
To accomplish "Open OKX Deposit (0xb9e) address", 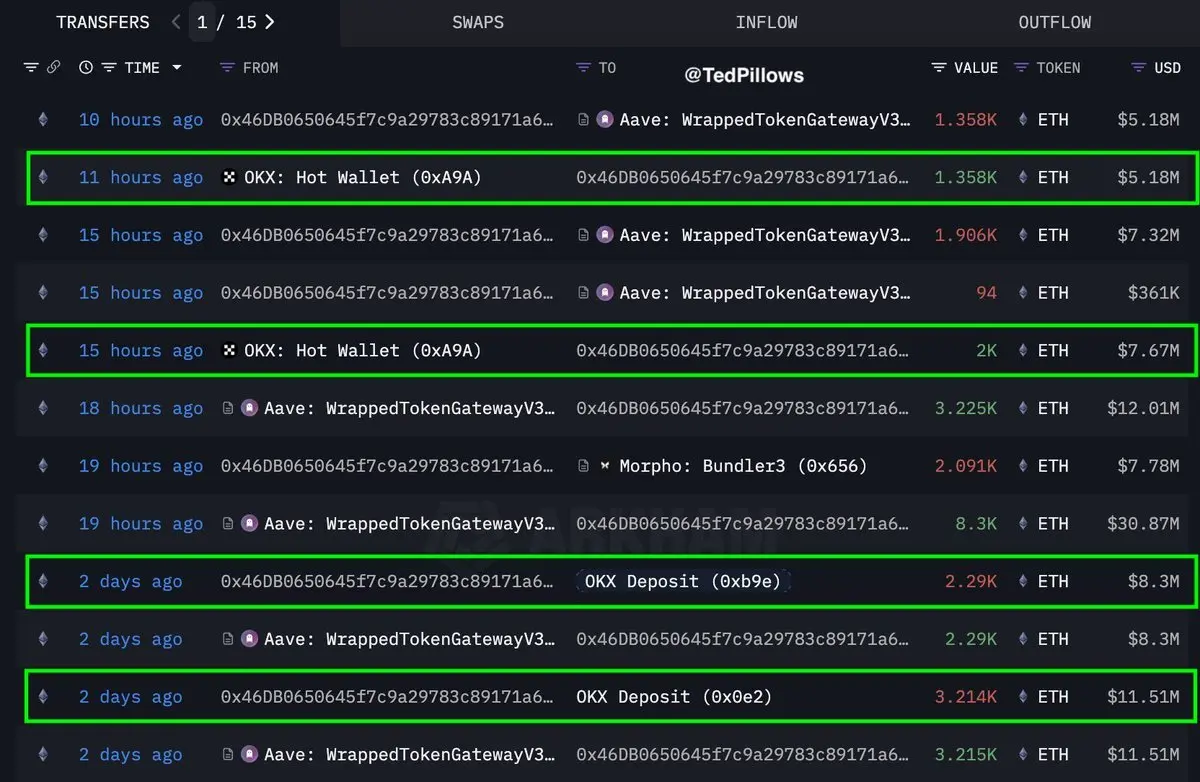I will pyautogui.click(x=683, y=582).
